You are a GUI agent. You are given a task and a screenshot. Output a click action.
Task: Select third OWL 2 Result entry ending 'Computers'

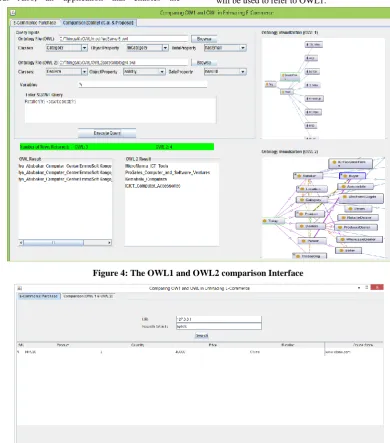(146, 179)
